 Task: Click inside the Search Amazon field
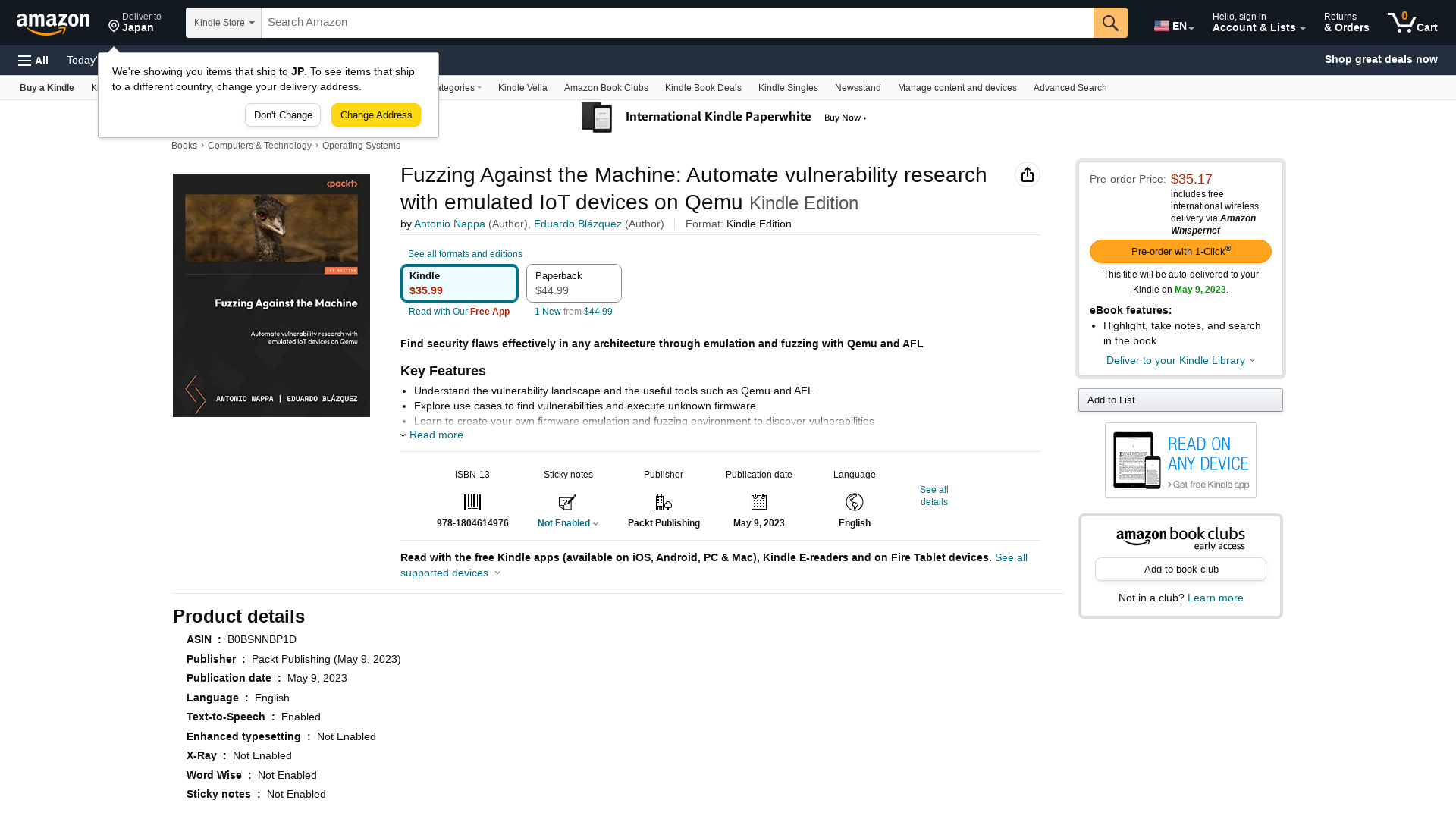(677, 23)
